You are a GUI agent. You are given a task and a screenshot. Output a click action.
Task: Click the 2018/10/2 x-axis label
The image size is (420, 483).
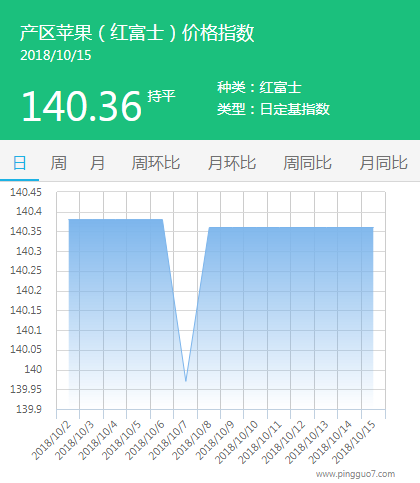pyautogui.click(x=51, y=440)
